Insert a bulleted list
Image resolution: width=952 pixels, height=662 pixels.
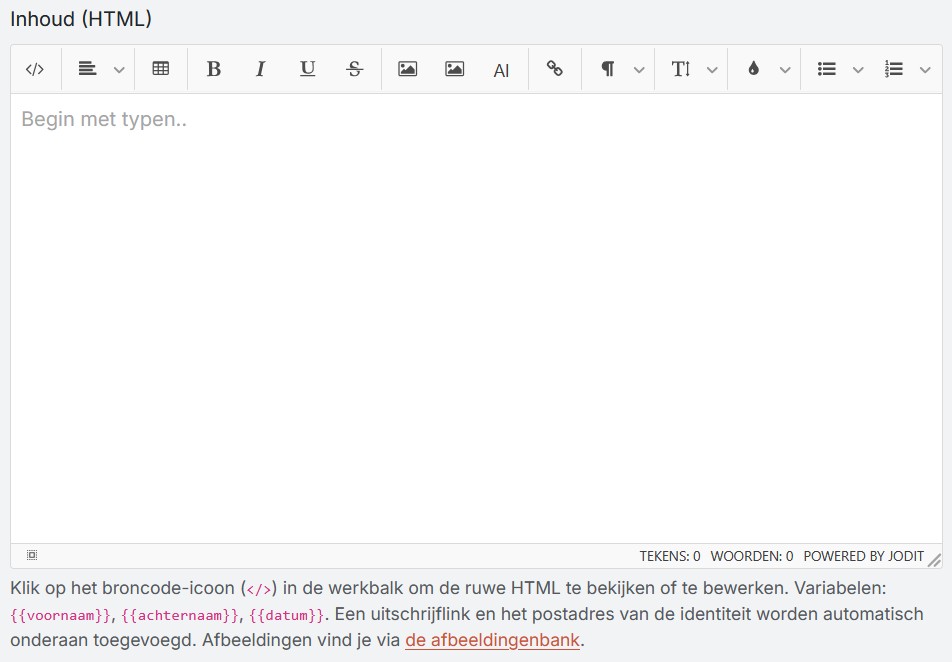point(826,69)
